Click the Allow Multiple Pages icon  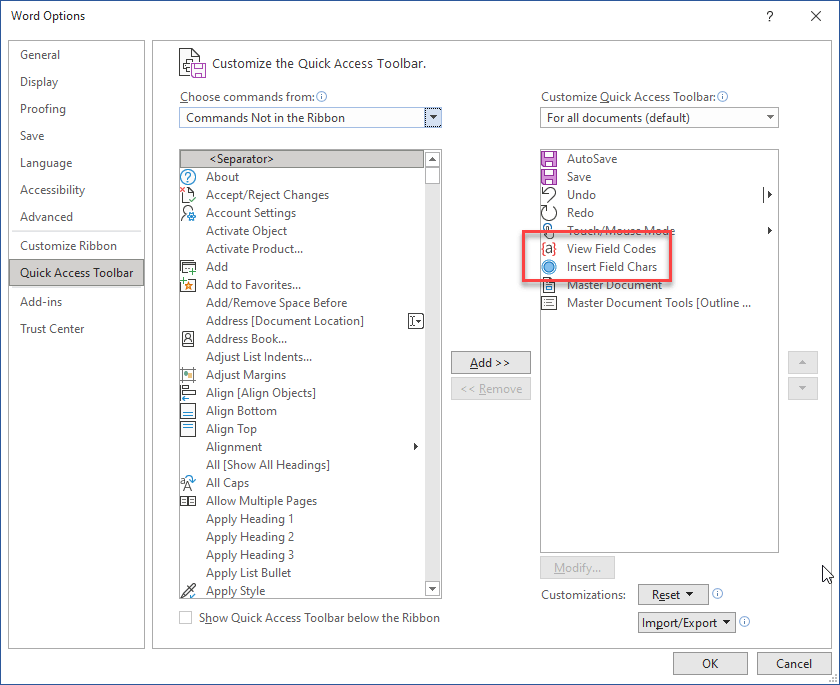click(188, 501)
